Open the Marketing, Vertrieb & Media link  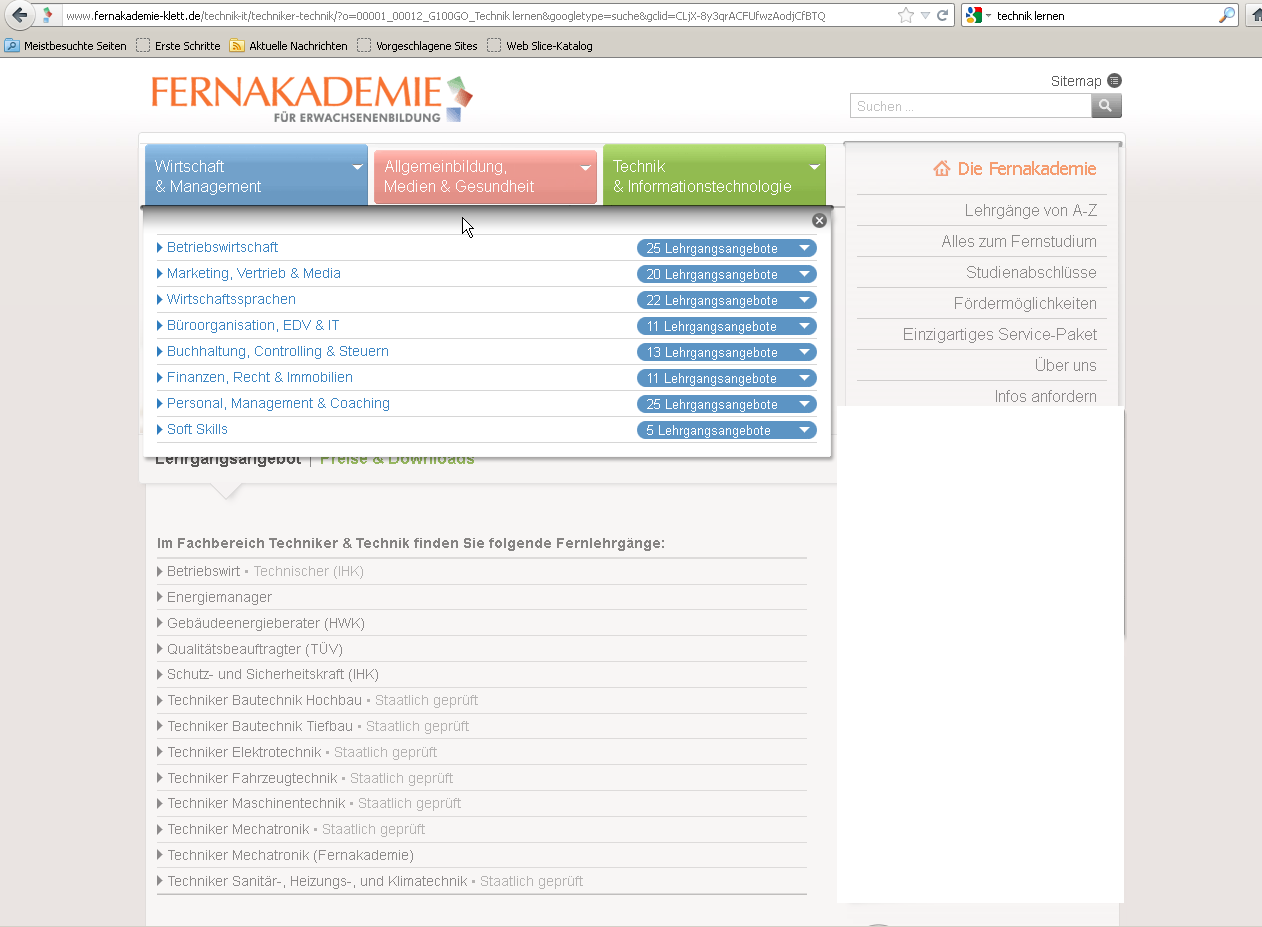pos(253,273)
